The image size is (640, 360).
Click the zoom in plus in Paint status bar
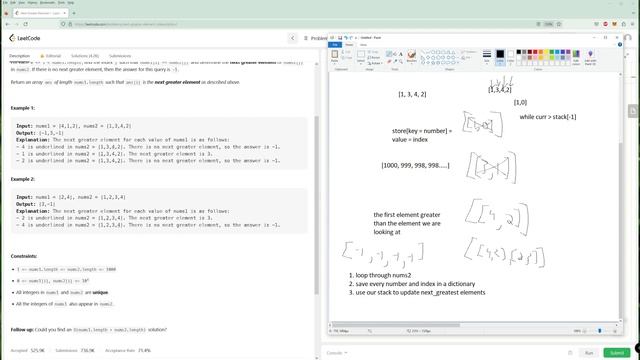[x=615, y=331]
